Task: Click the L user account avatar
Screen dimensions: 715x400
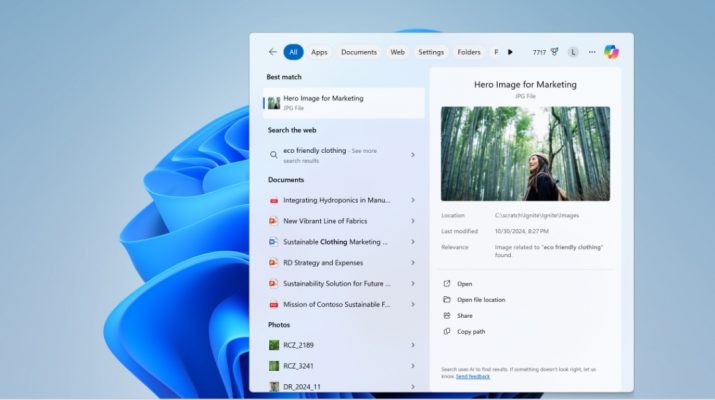Action: (573, 52)
